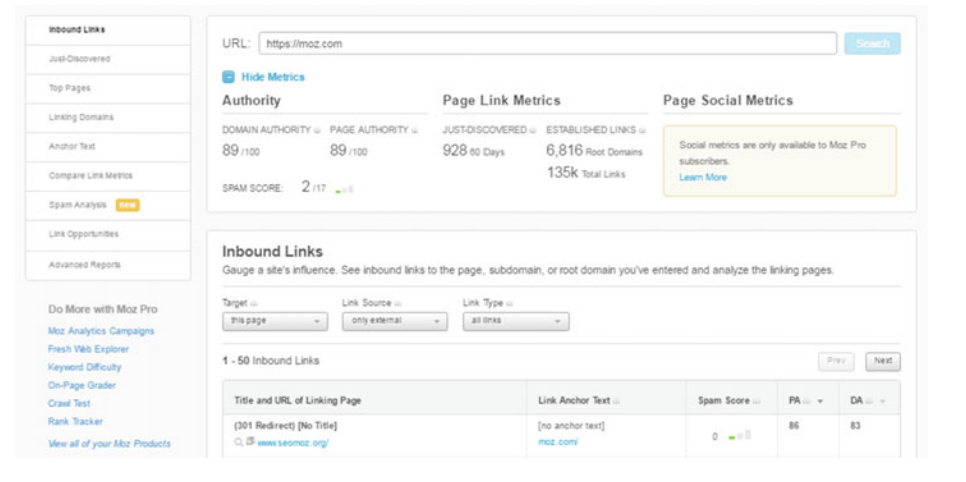This screenshot has width=966, height=482.
Task: Click the Hide Metrics link
Action: pyautogui.click(x=273, y=77)
